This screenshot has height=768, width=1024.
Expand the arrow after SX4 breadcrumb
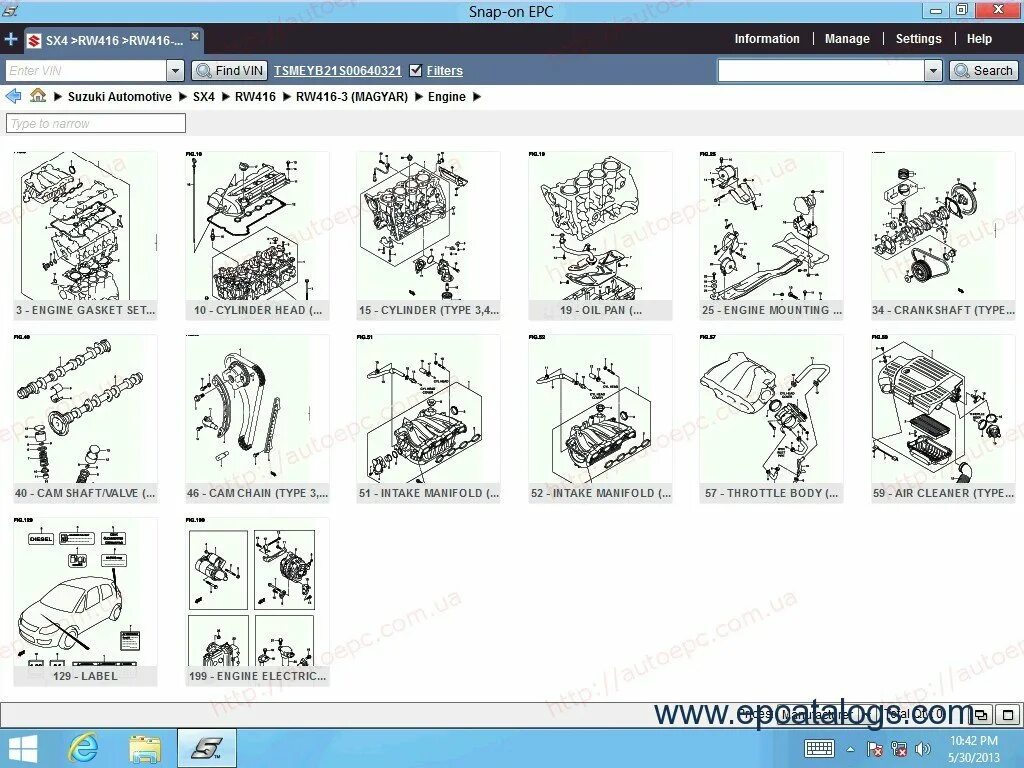(x=225, y=97)
